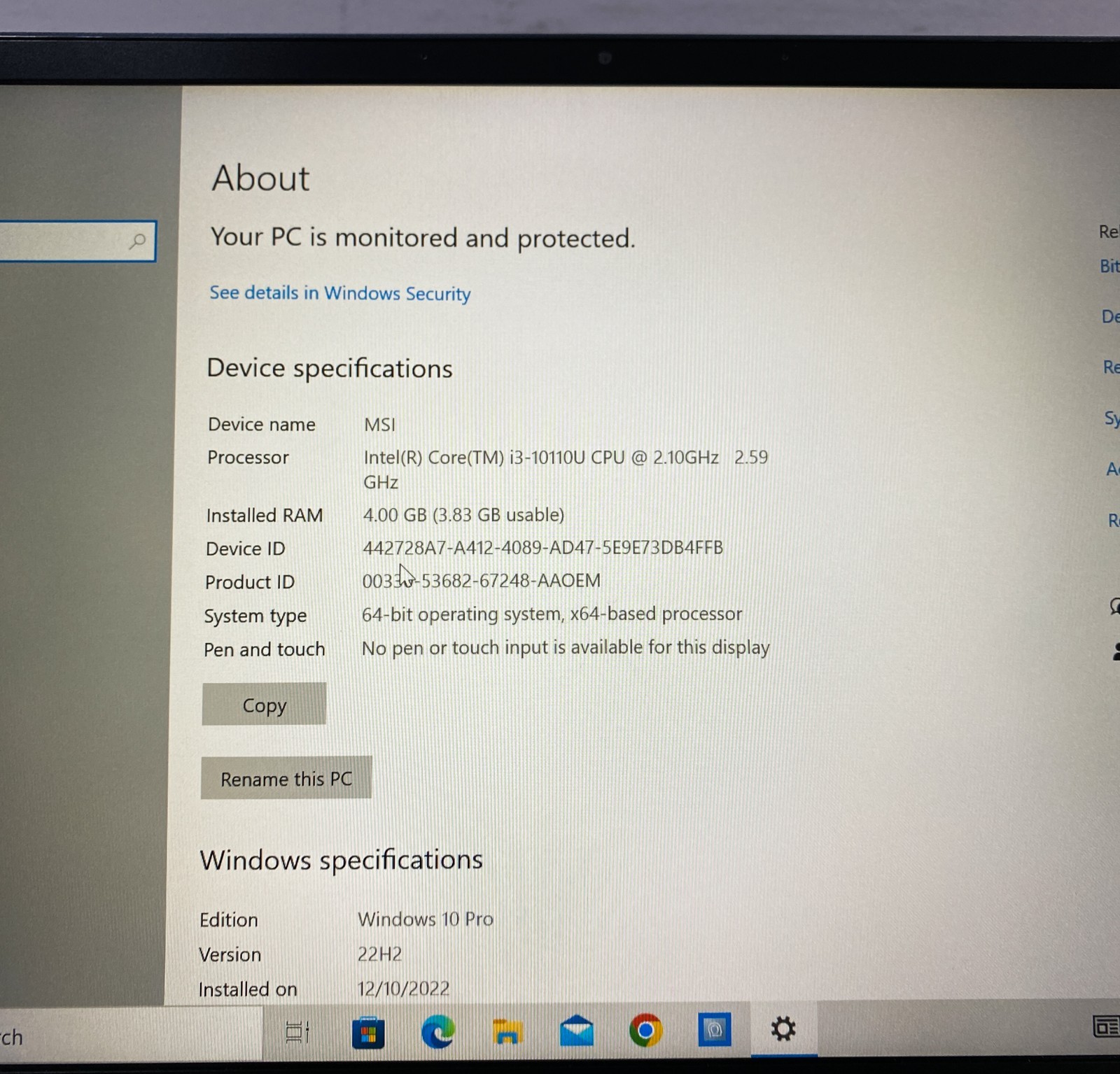The width and height of the screenshot is (1120, 1074).
Task: Click the Device specifications heading
Action: coord(330,369)
